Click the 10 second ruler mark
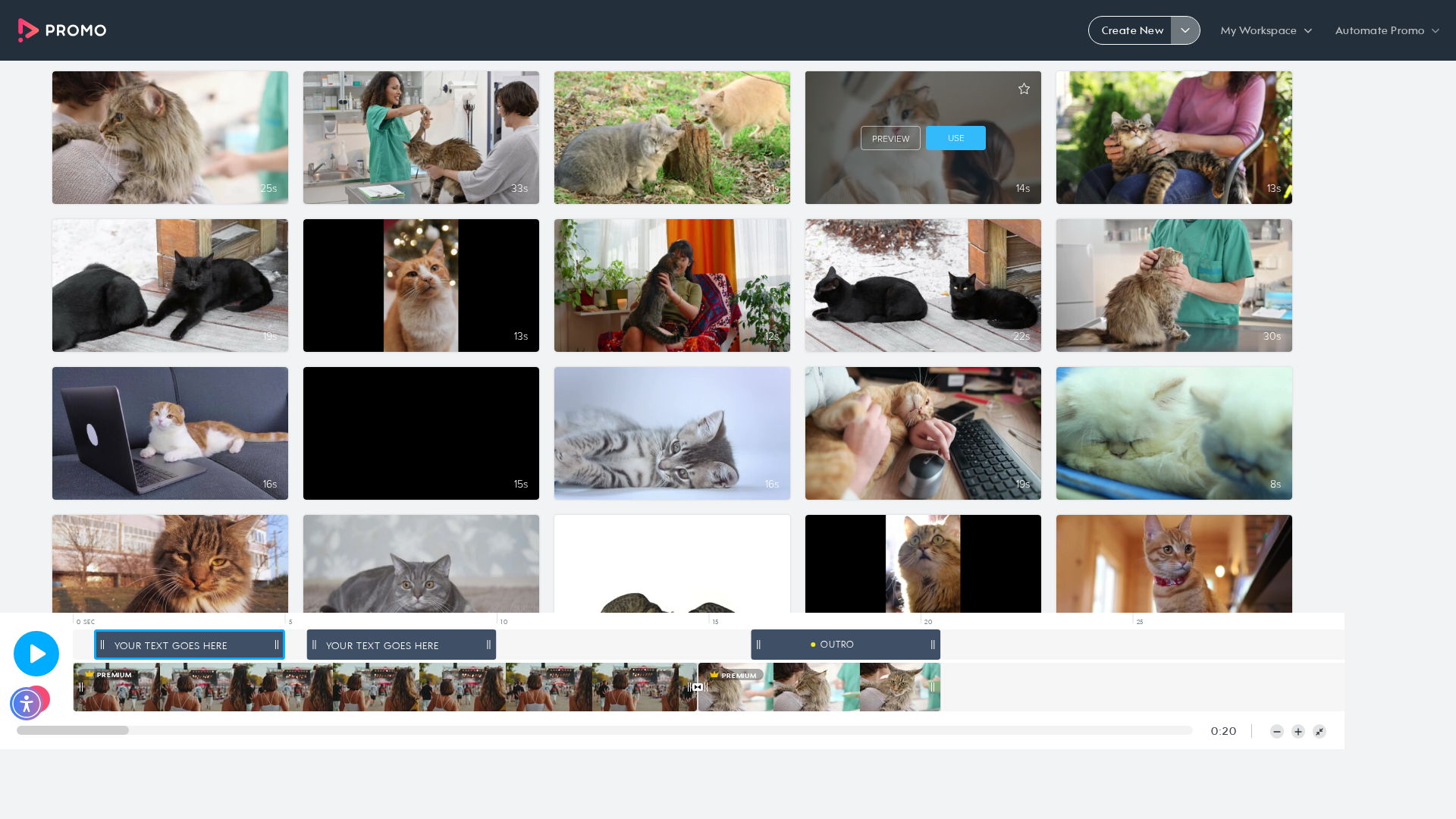 coord(504,622)
